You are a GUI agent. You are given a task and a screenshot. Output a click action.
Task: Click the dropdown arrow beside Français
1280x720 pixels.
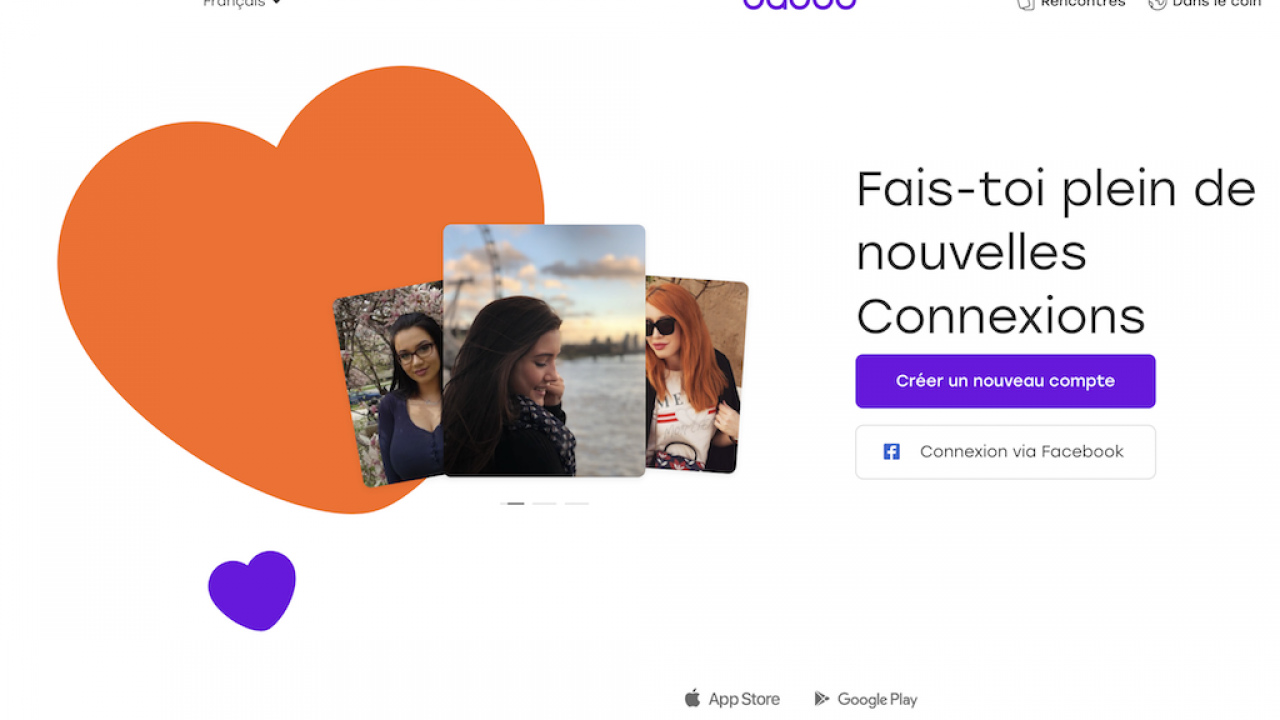coord(277,3)
